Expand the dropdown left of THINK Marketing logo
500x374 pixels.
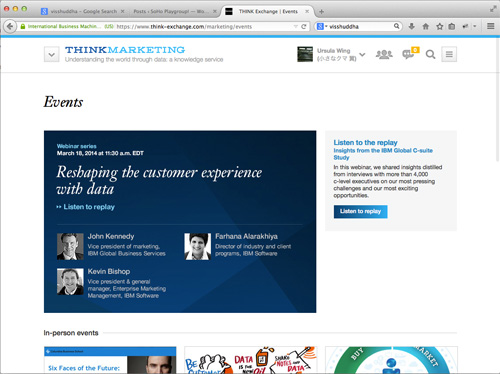tap(52, 54)
